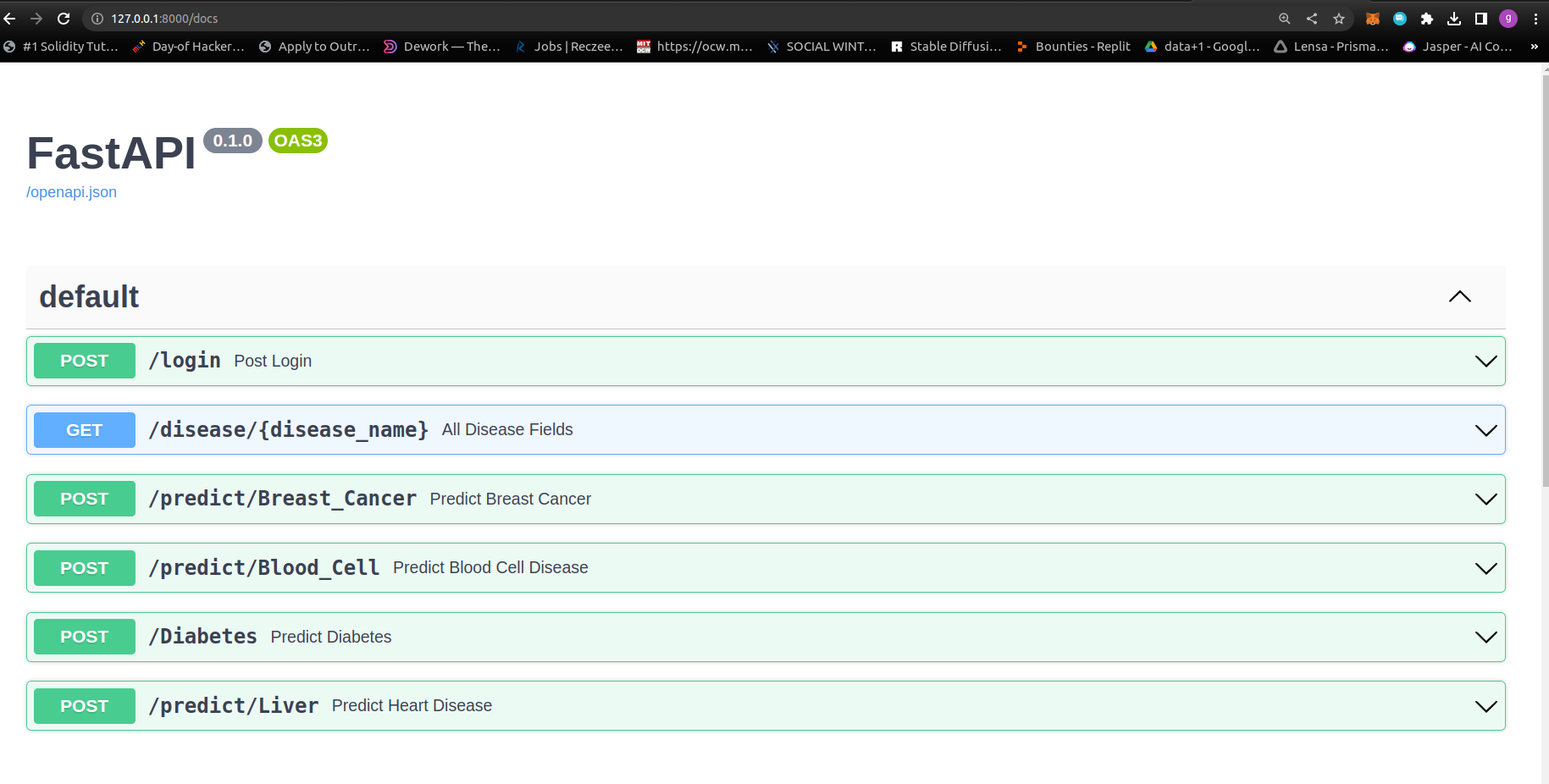The height and width of the screenshot is (784, 1549).
Task: Click the POST badge for /predict/Breast_Cancer
Action: 85,499
